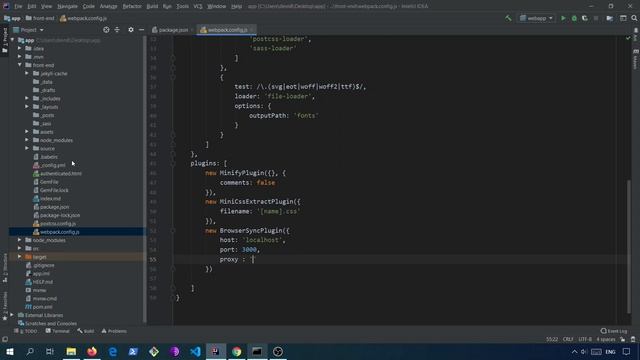Expand the _layouts folder
The height and width of the screenshot is (360, 640).
pyautogui.click(x=27, y=107)
